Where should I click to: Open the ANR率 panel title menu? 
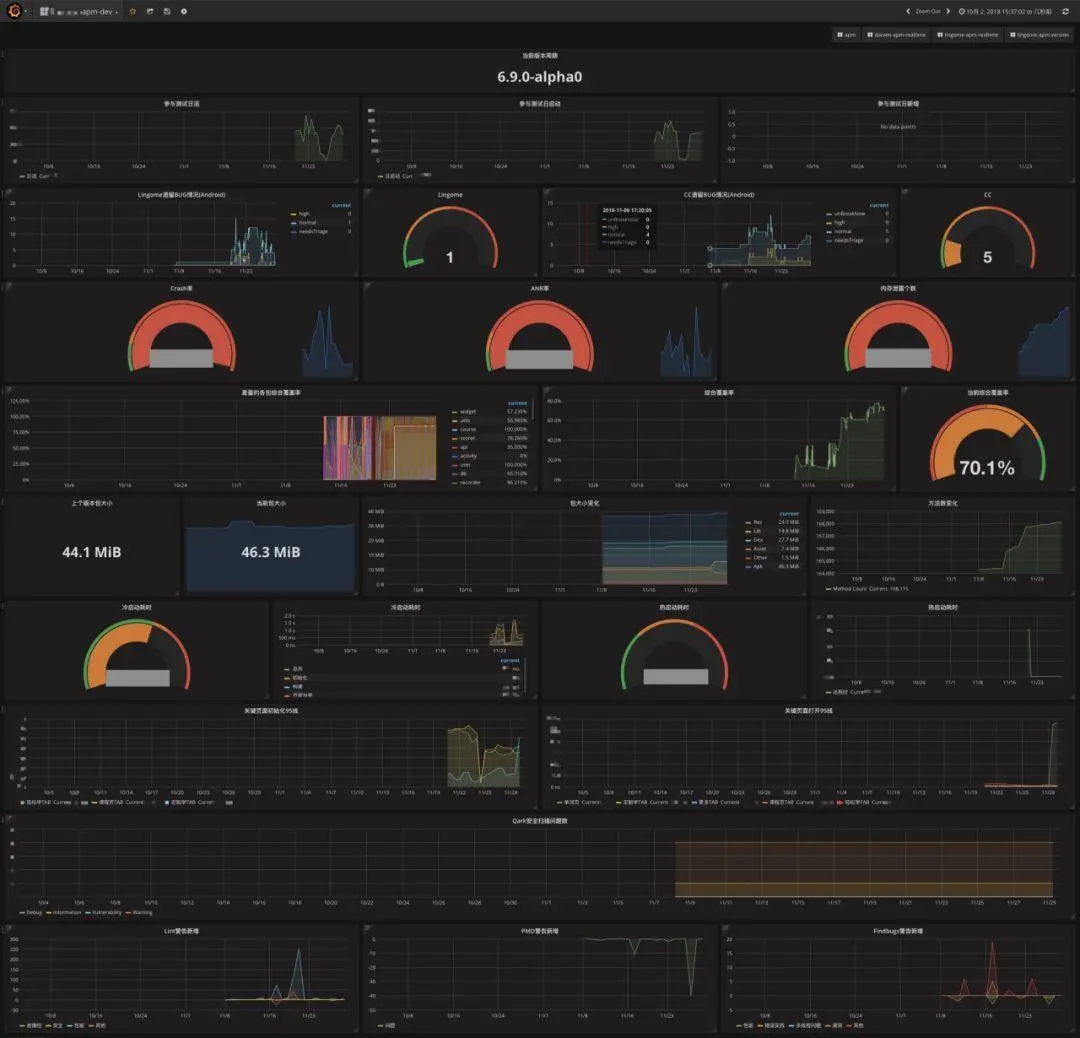click(539, 288)
